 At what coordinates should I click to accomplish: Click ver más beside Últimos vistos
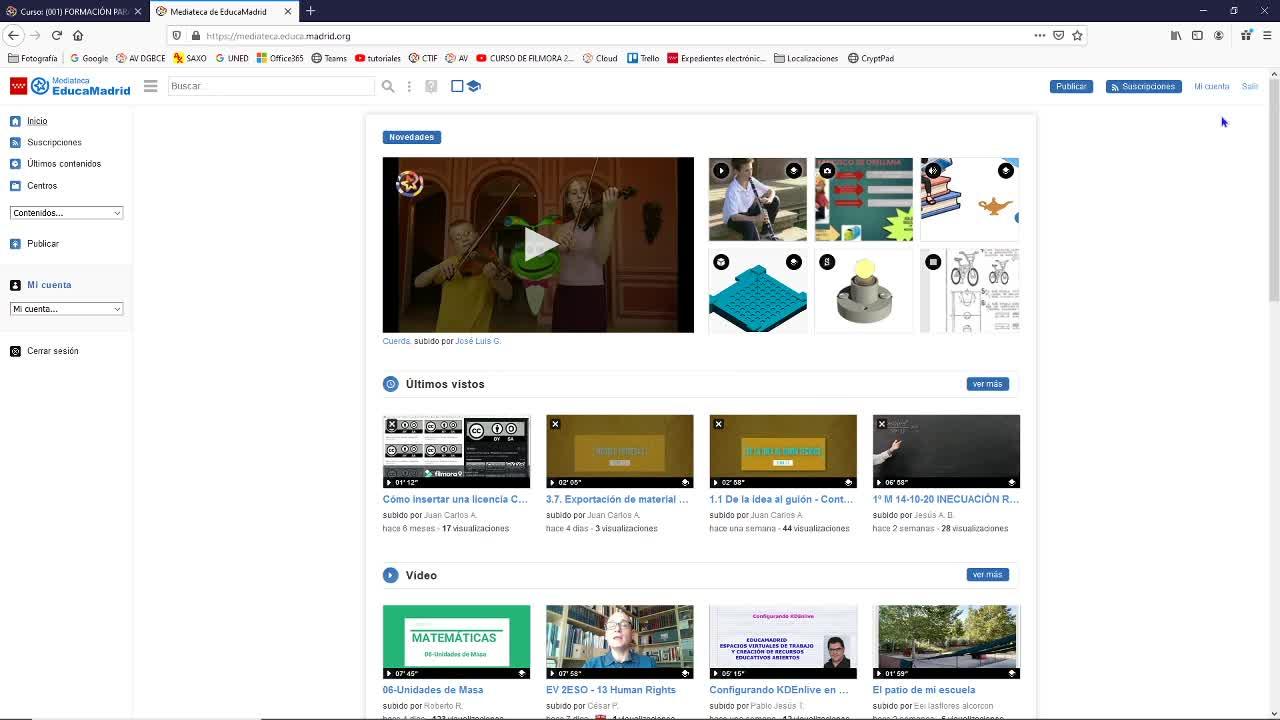986,384
